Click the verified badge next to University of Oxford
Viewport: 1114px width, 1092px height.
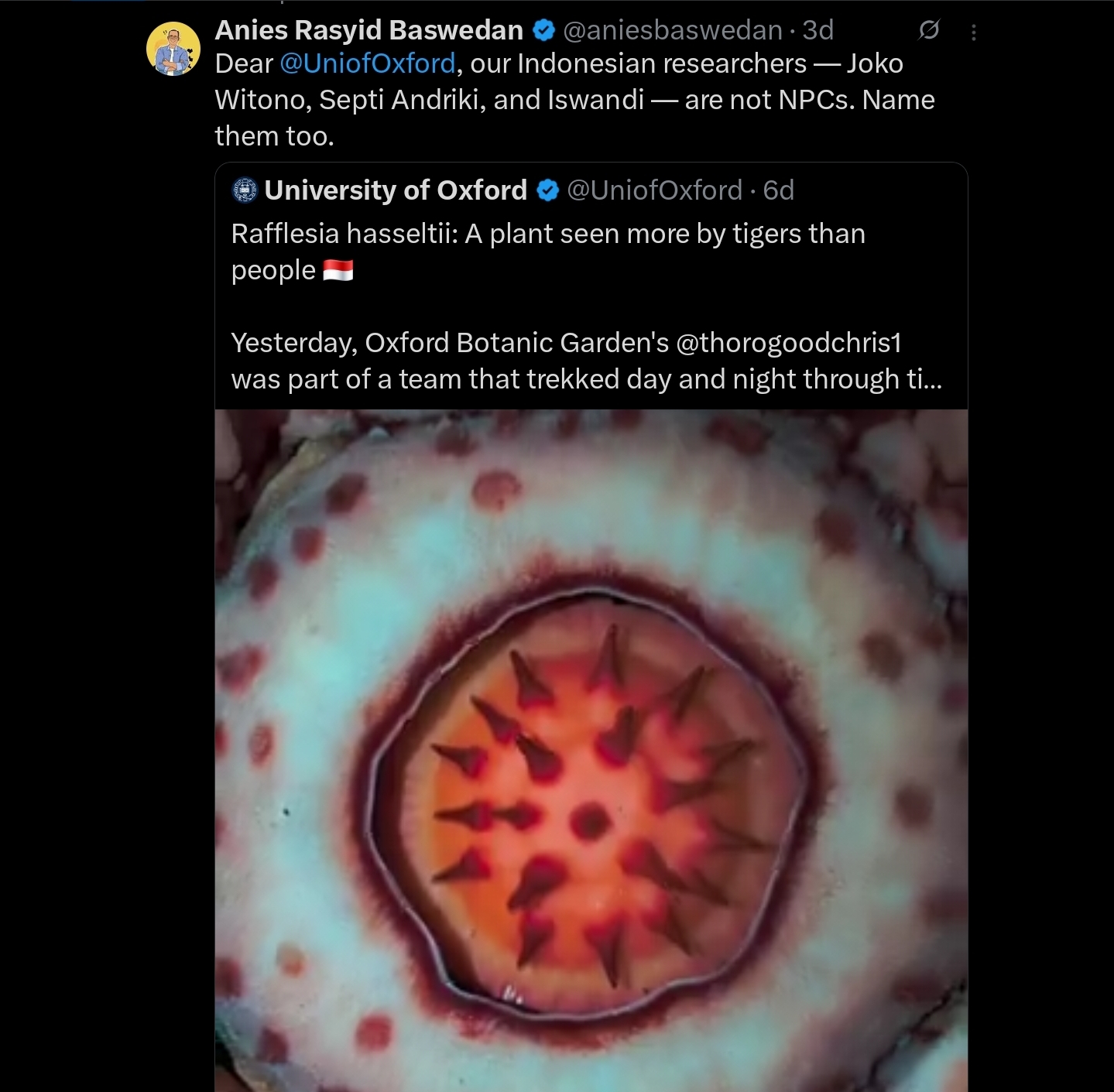(547, 190)
